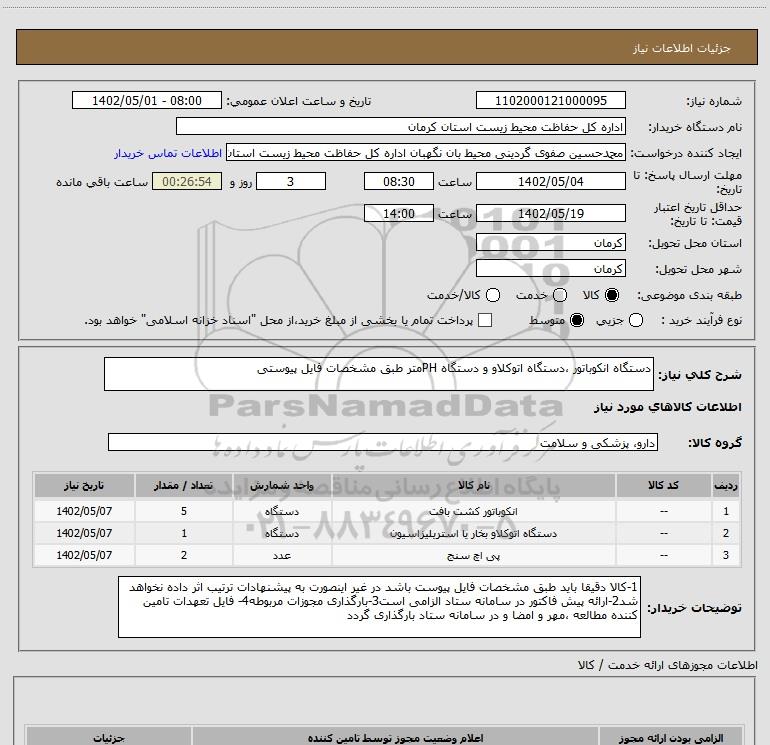
Task: Select the انکوباتور کشت بافت row name
Action: [x=473, y=511]
